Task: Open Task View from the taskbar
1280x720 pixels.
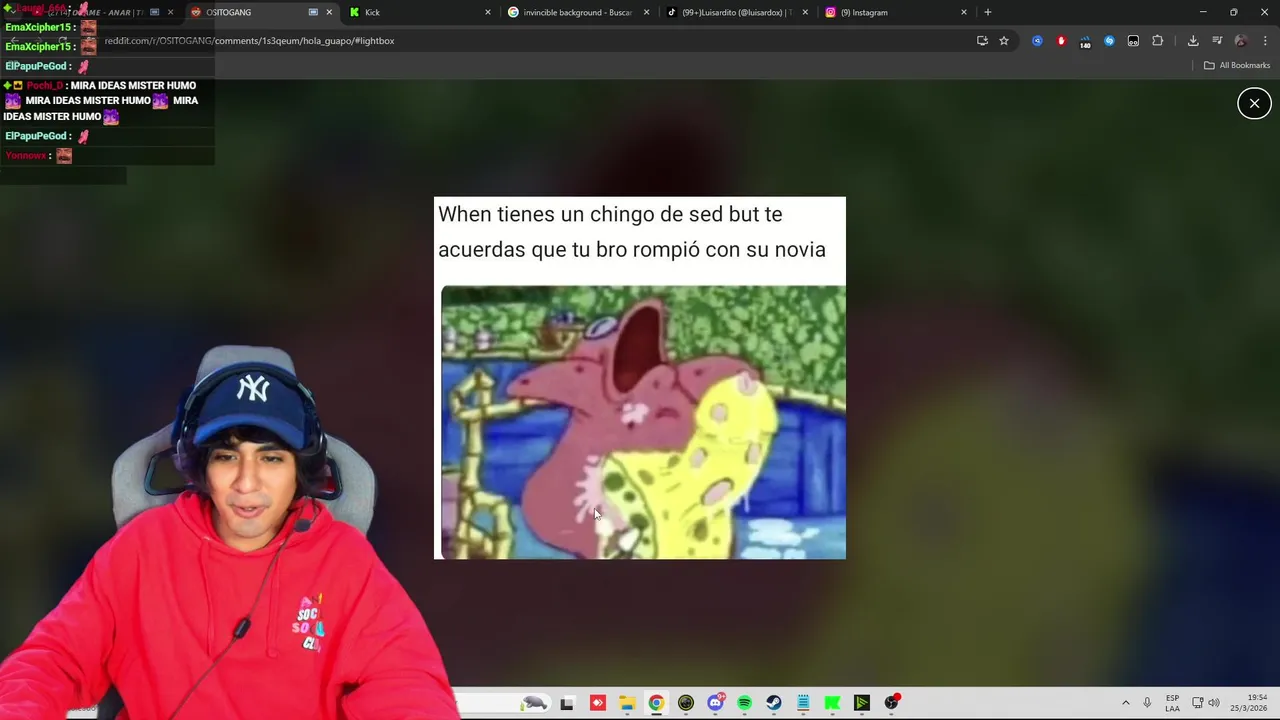Action: [x=567, y=703]
